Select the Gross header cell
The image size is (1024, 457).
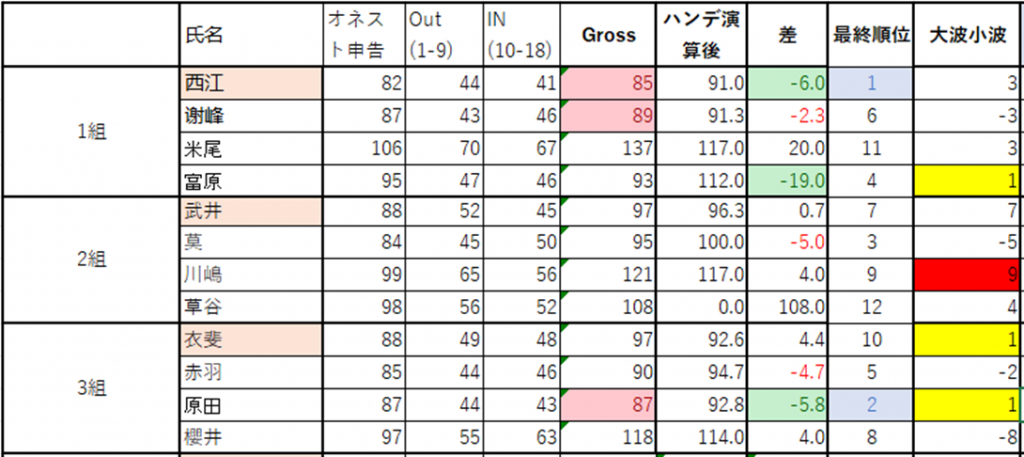[608, 35]
